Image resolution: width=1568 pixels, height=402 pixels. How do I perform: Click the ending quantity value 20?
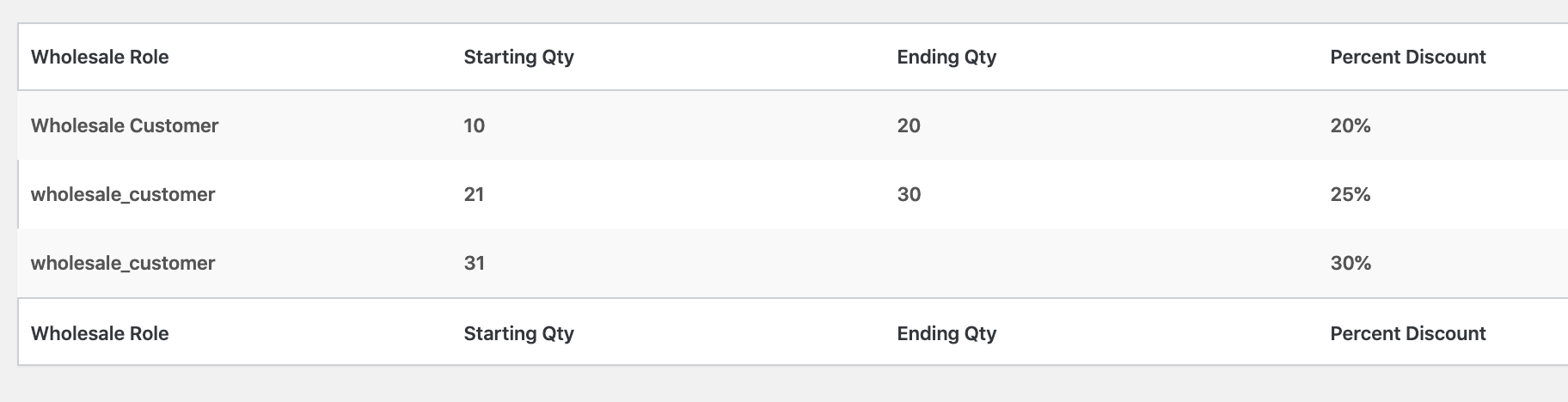tap(909, 126)
